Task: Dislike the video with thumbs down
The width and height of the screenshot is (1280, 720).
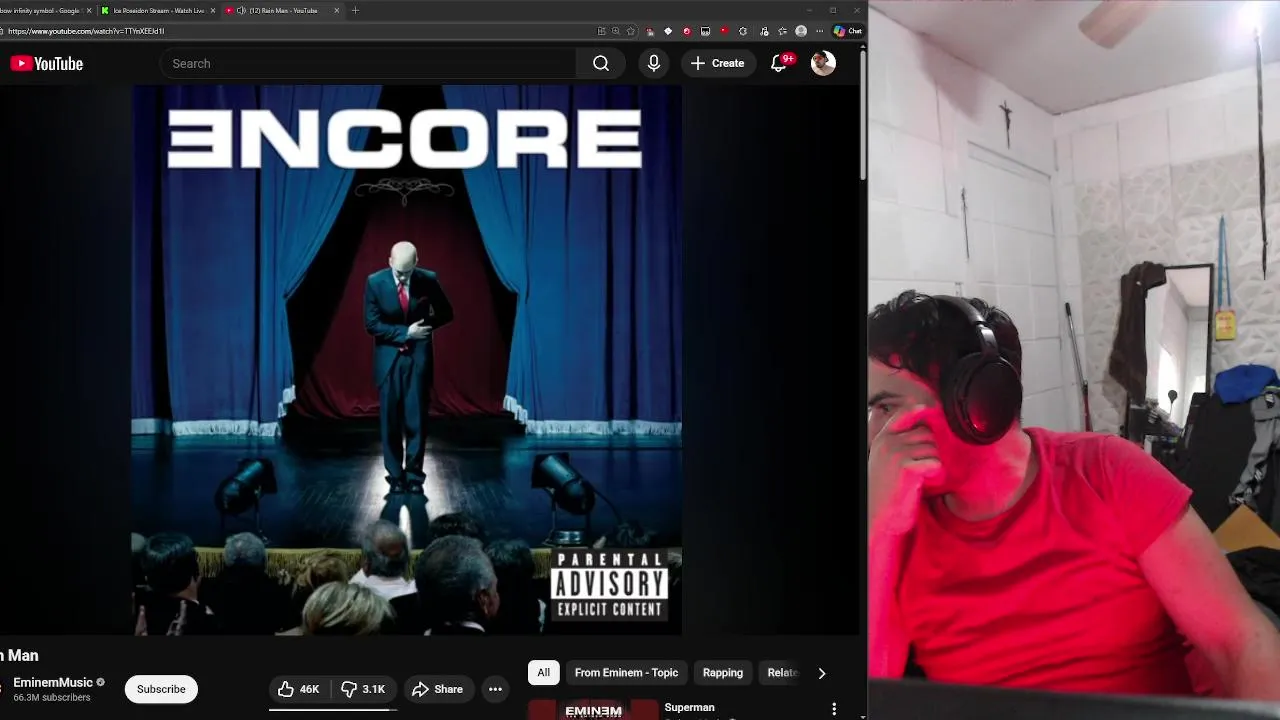Action: pyautogui.click(x=363, y=689)
